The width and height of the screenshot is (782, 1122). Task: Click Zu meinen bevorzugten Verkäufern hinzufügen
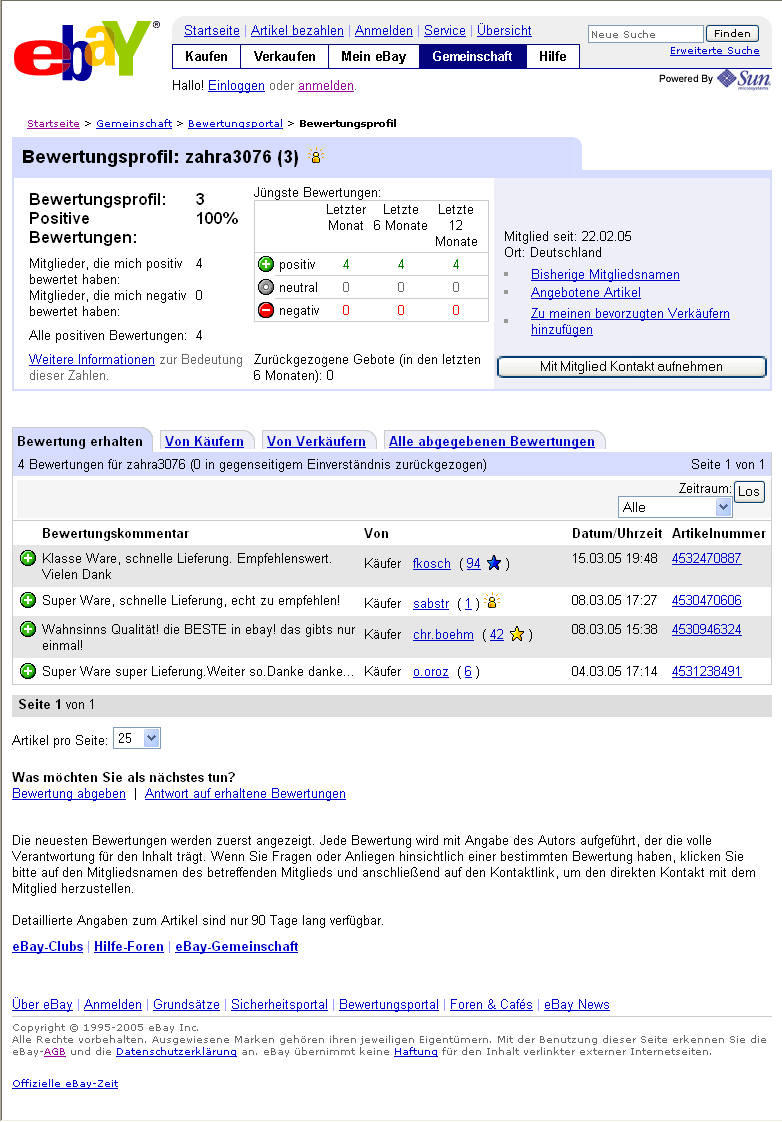point(630,321)
